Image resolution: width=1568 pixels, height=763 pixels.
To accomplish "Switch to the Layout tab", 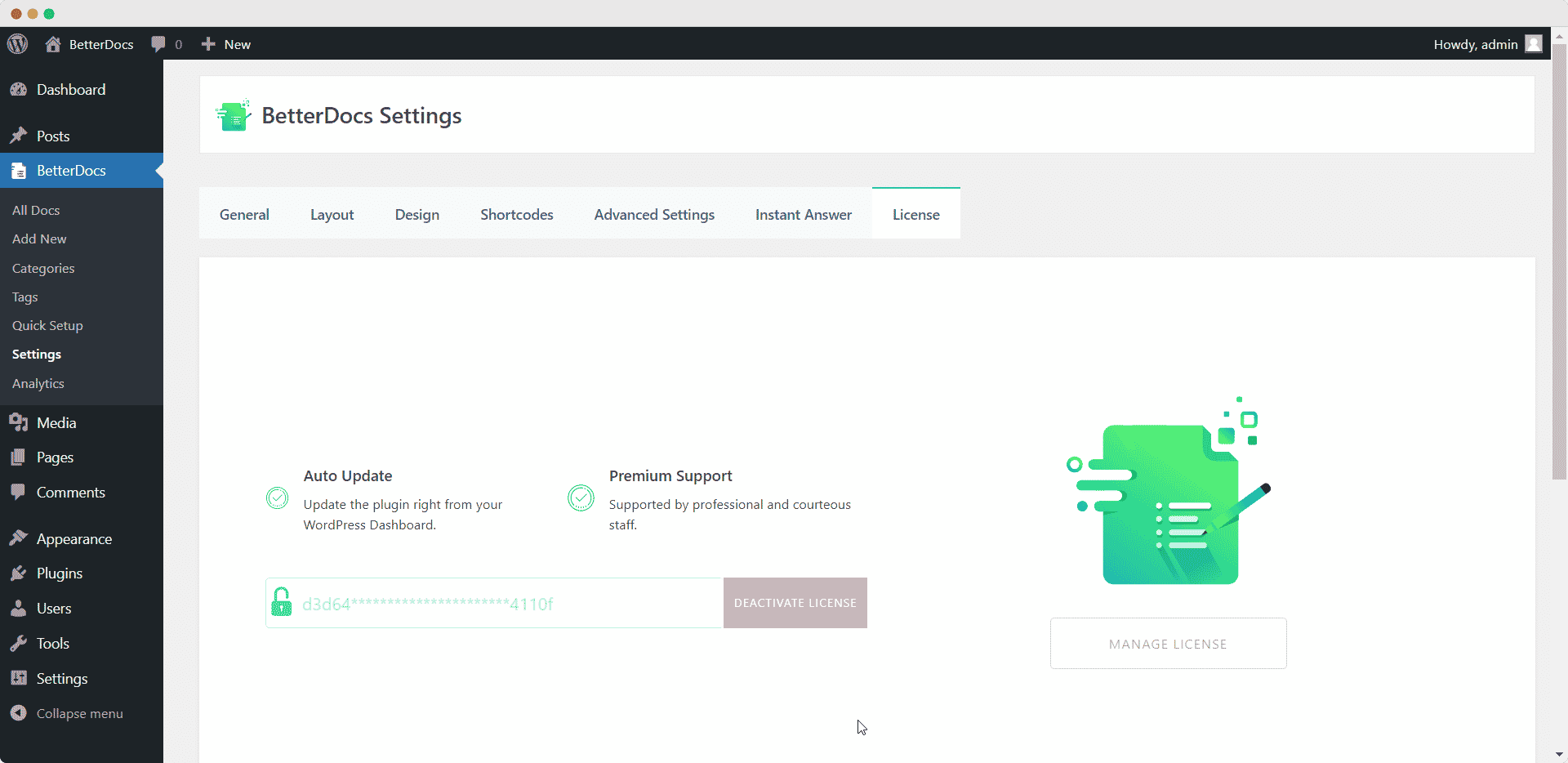I will pyautogui.click(x=332, y=214).
